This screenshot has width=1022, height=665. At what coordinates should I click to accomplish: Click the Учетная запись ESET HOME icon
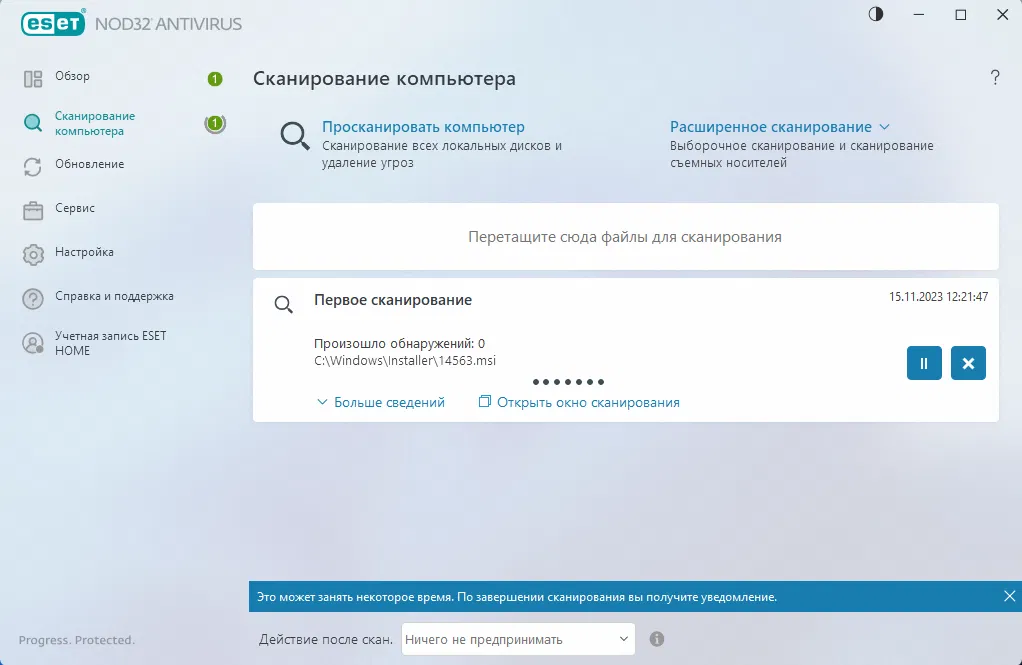click(x=33, y=343)
